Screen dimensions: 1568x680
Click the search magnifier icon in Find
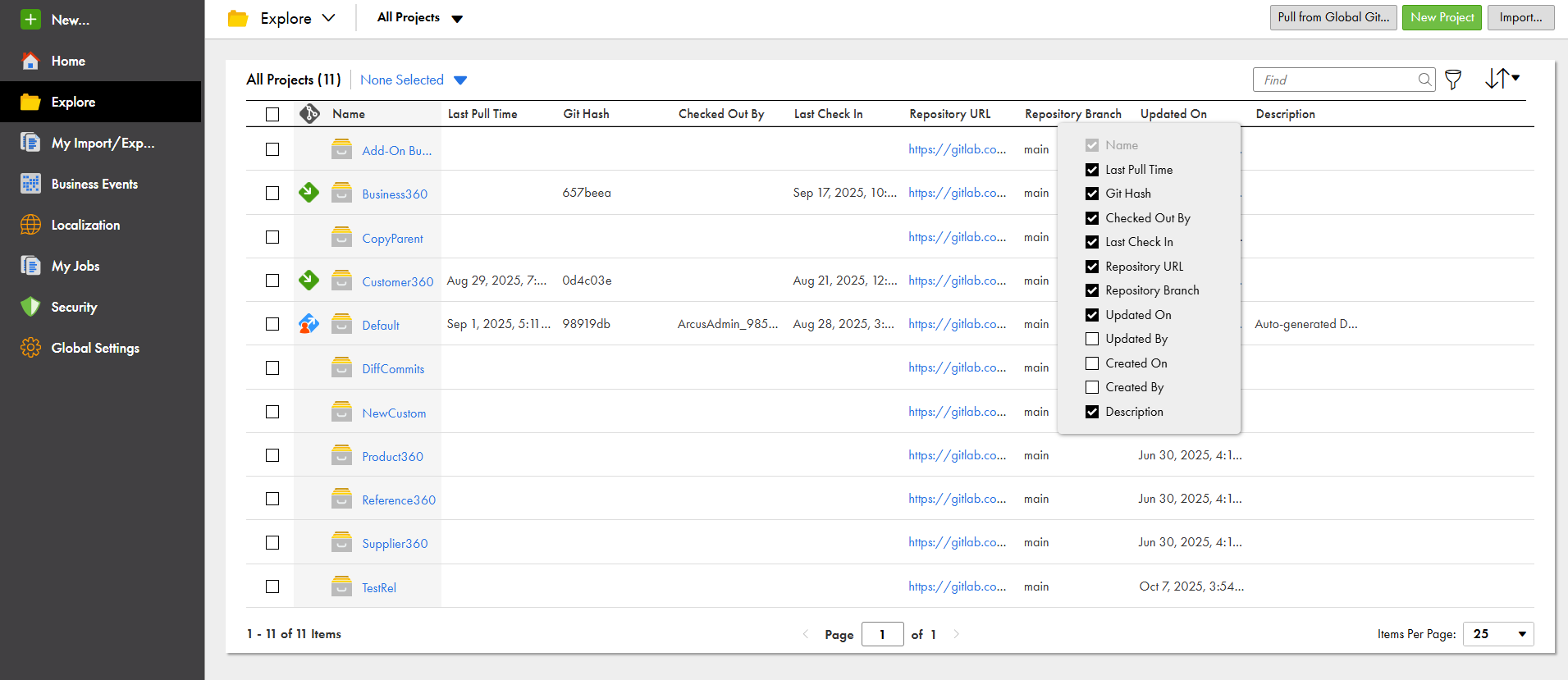1425,80
